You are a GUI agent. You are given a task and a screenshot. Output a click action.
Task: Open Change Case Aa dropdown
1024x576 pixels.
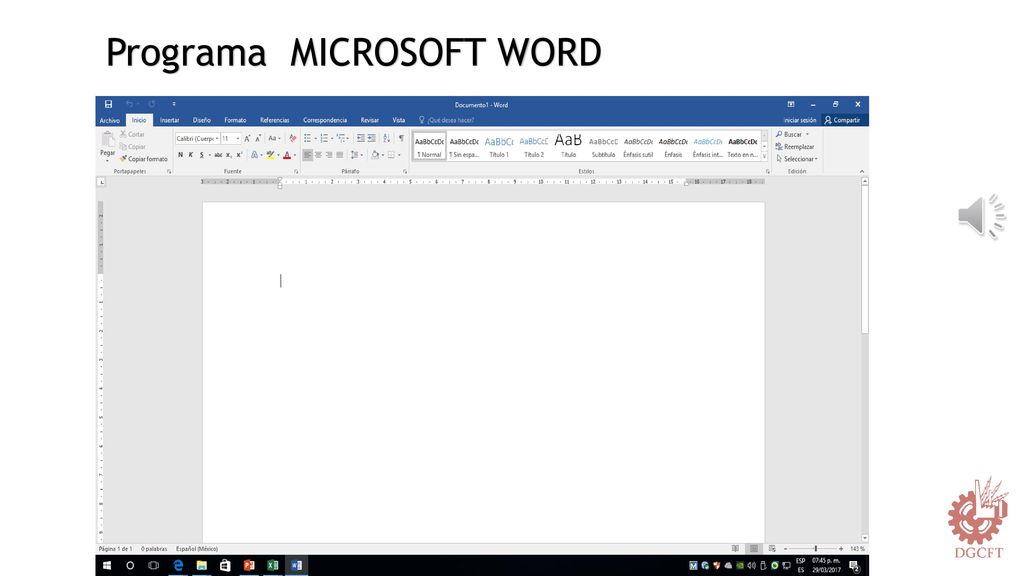(274, 138)
